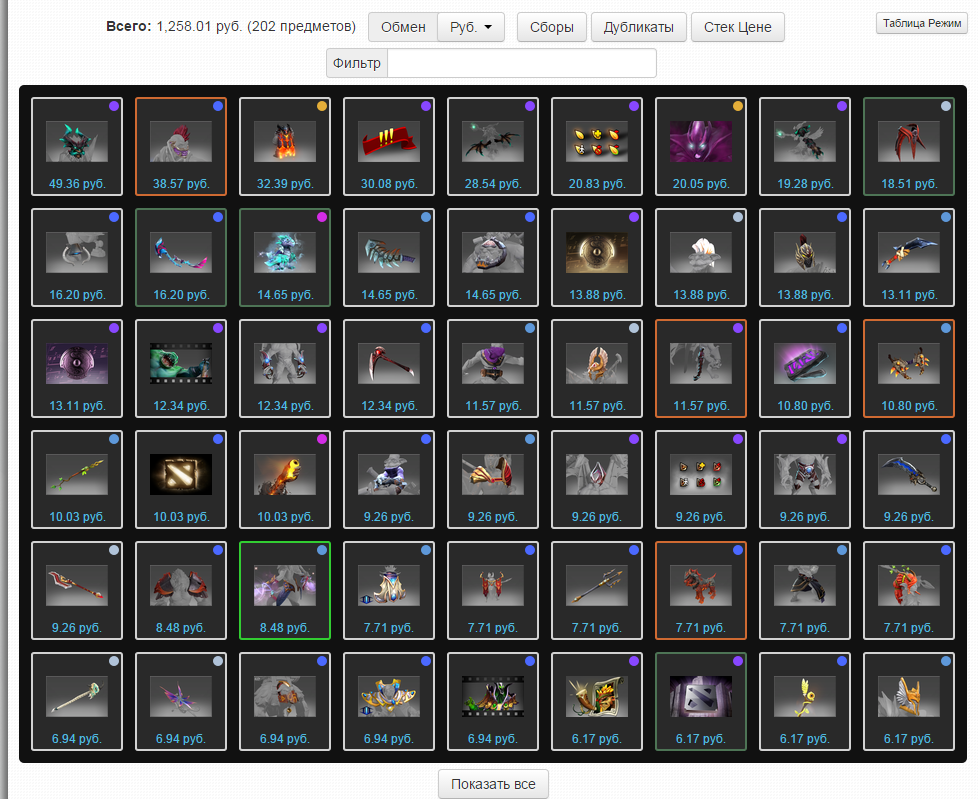The width and height of the screenshot is (978, 799).
Task: Select the green vine staff at 10.03 руб.
Action: (x=77, y=480)
